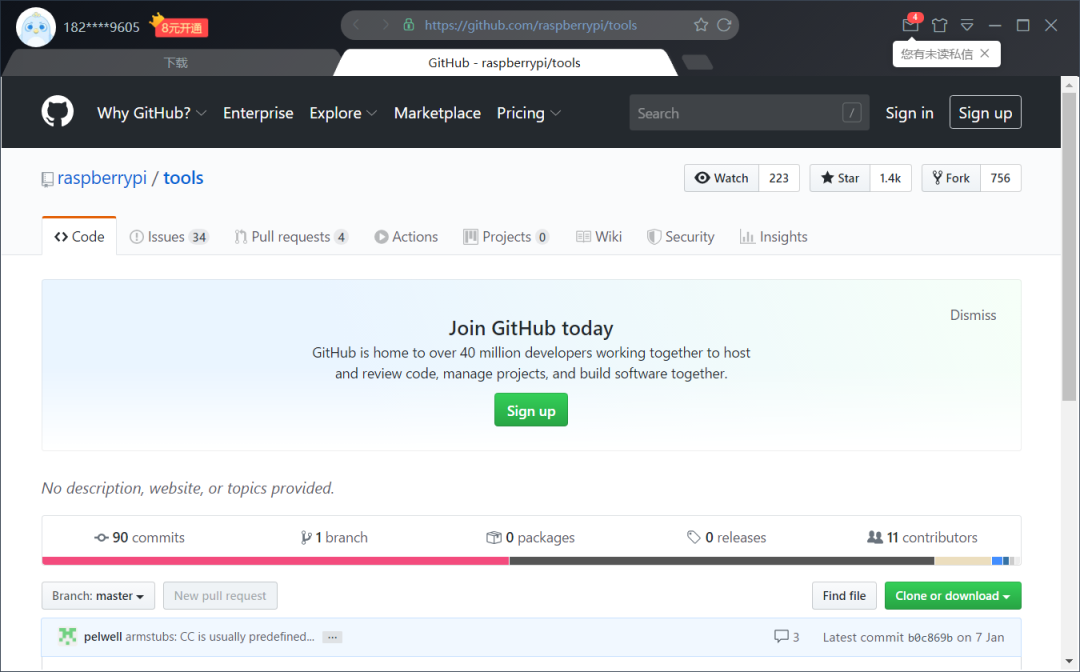Open the Pricing dropdown menu
The image size is (1080, 672).
tap(529, 113)
